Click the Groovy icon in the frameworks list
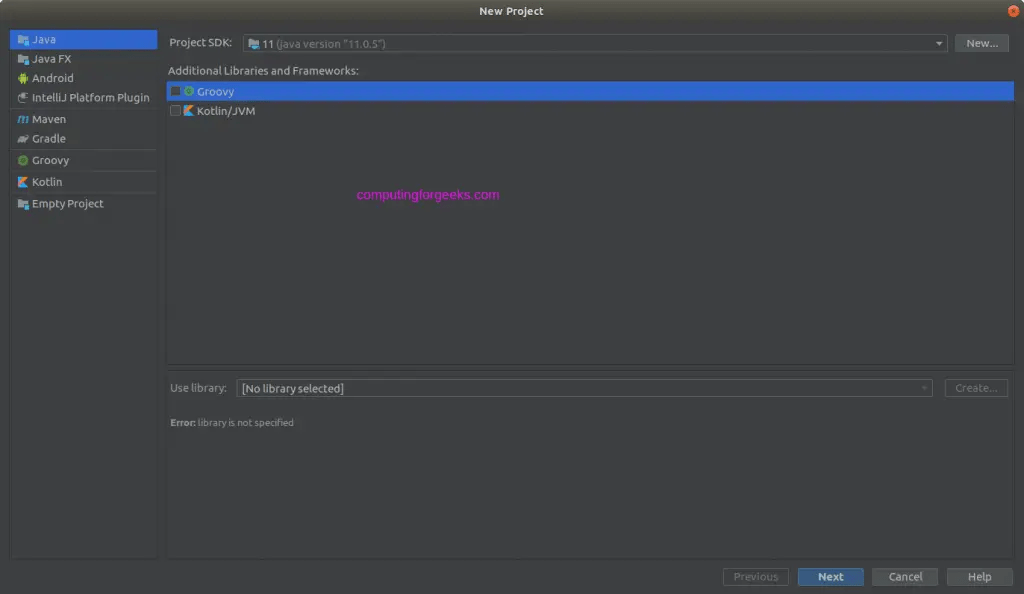 point(189,91)
